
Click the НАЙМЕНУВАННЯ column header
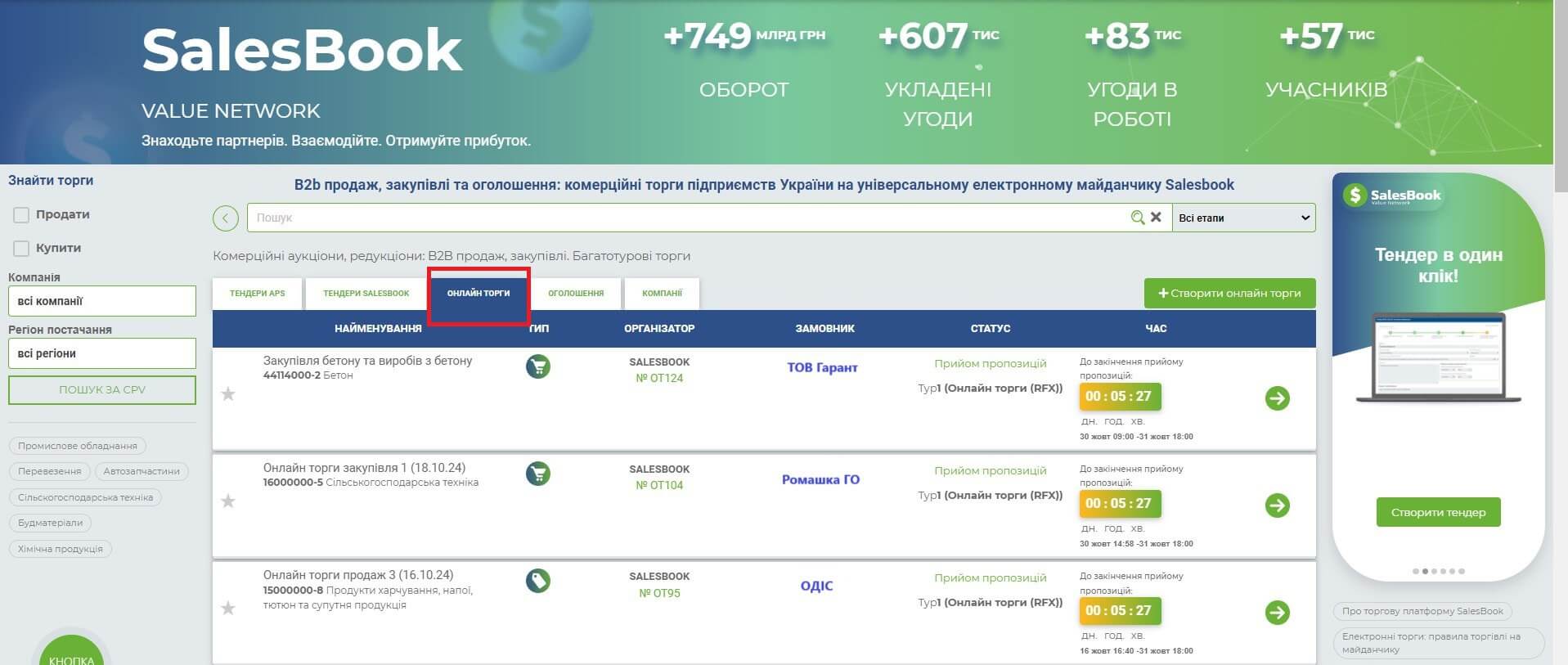coord(378,329)
